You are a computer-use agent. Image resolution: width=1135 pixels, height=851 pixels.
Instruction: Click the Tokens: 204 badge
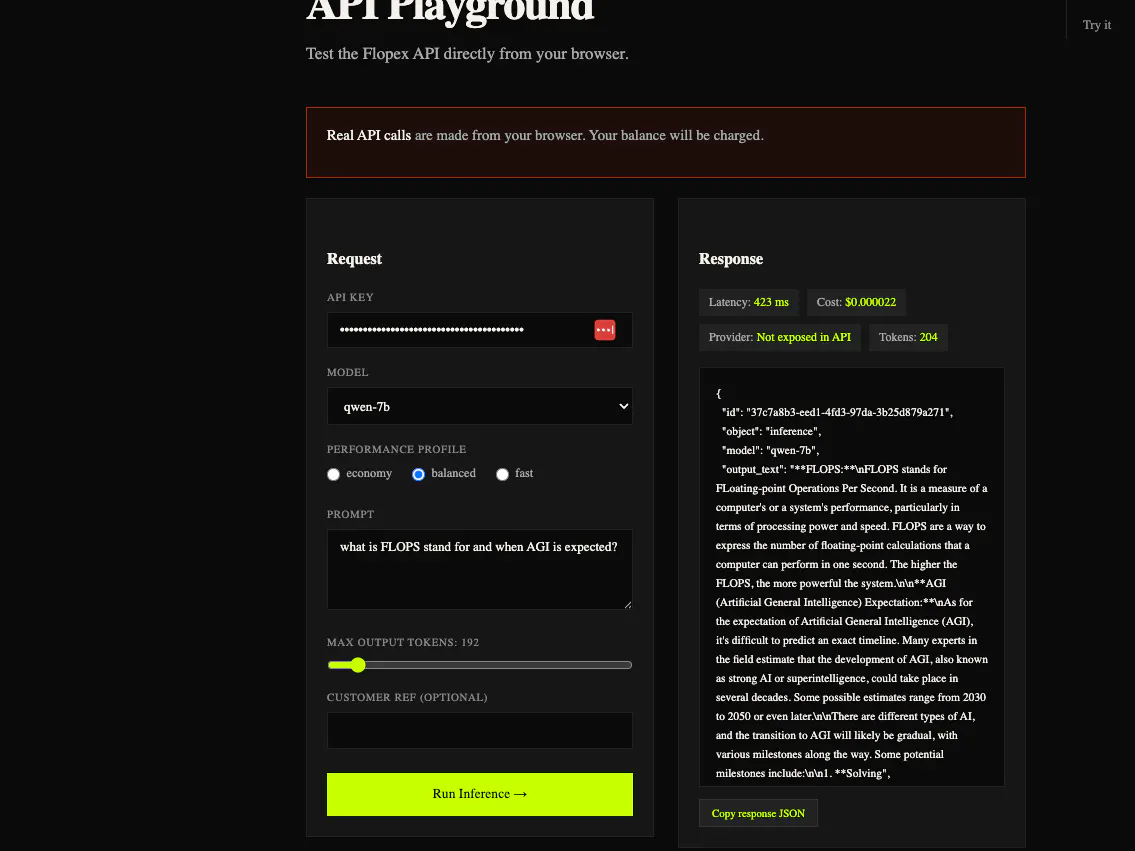click(908, 337)
